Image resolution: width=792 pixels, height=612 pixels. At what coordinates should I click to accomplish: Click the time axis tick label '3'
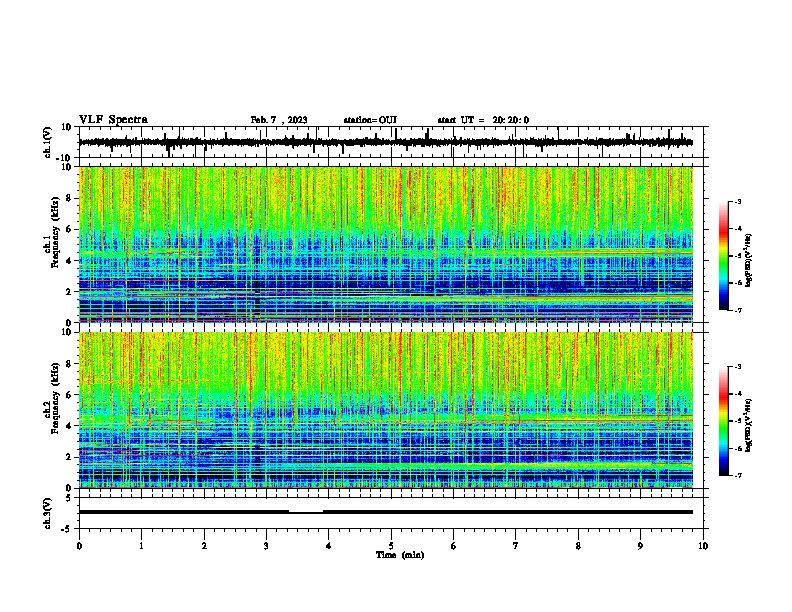(266, 546)
